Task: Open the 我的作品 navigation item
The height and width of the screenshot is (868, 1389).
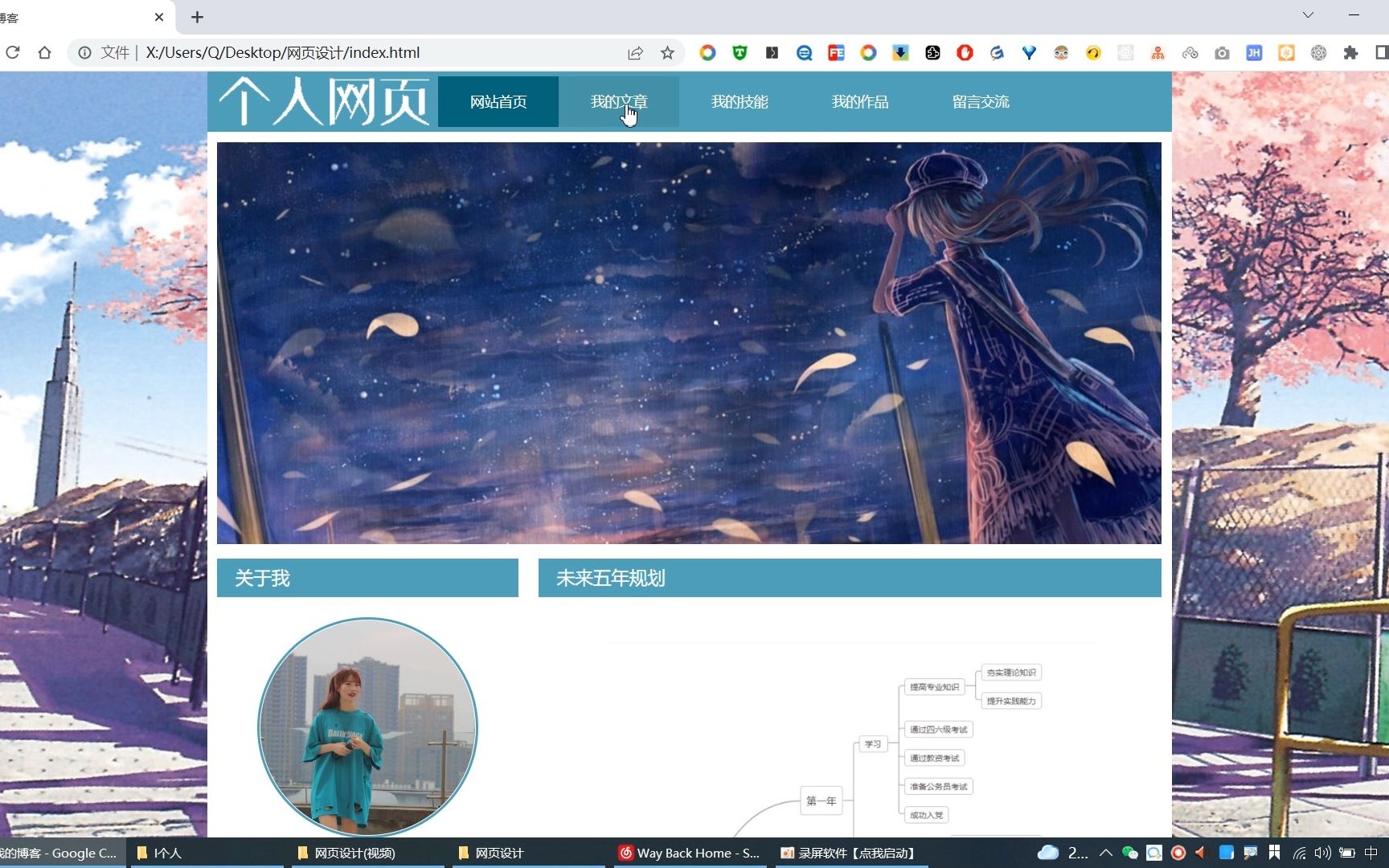Action: click(860, 102)
